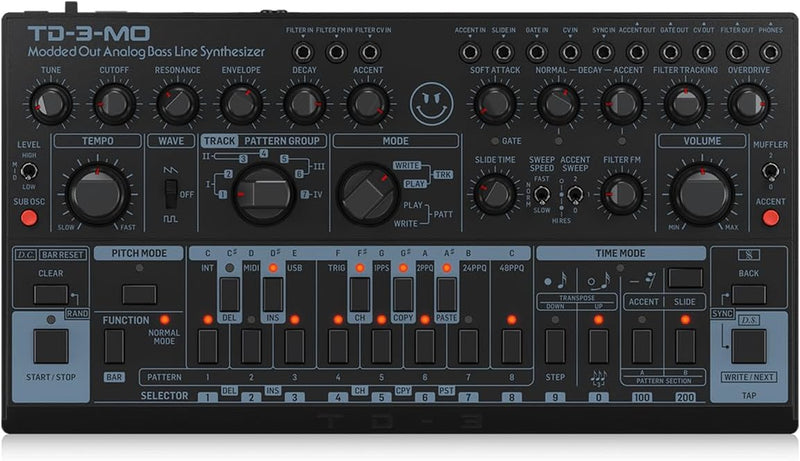Toggle the Sweep Speed switch
The height and width of the screenshot is (461, 800).
(x=541, y=194)
